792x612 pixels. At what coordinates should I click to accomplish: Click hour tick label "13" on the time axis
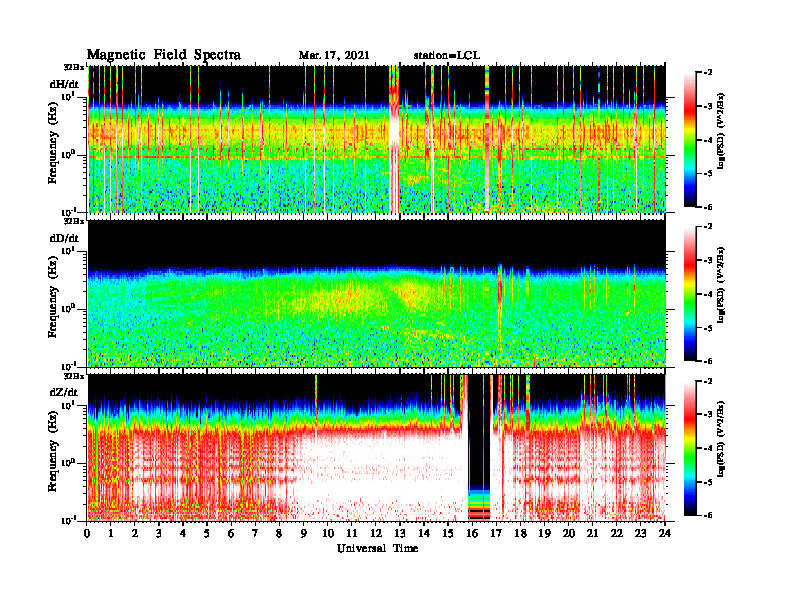pos(400,534)
